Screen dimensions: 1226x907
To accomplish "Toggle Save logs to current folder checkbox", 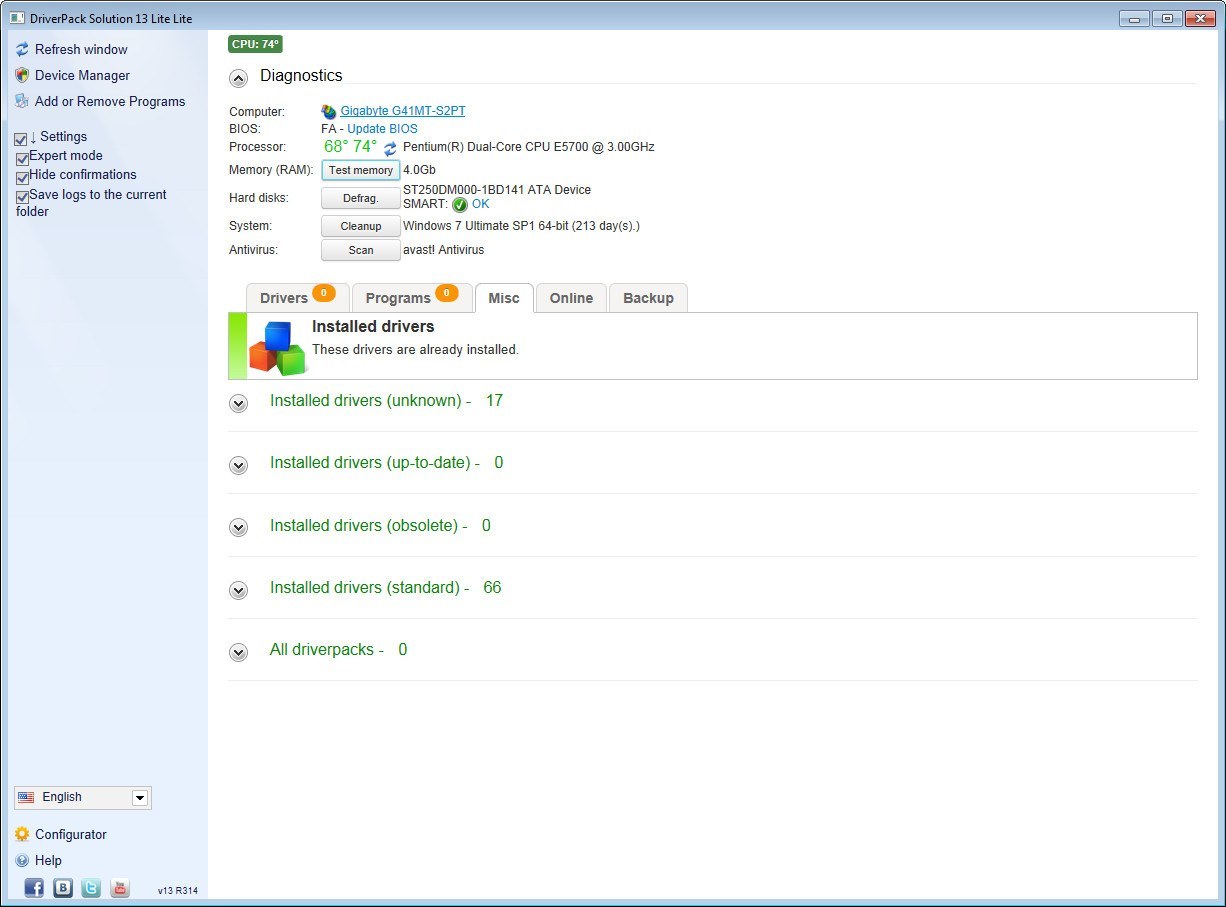I will 22,197.
